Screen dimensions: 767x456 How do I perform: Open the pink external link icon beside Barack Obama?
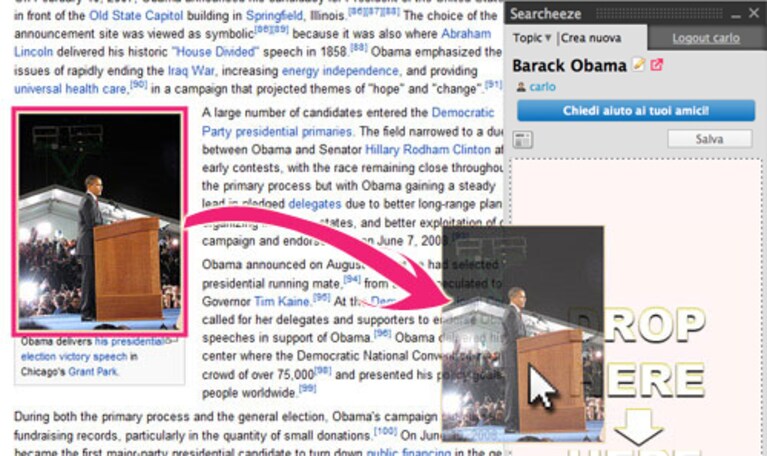pyautogui.click(x=656, y=65)
